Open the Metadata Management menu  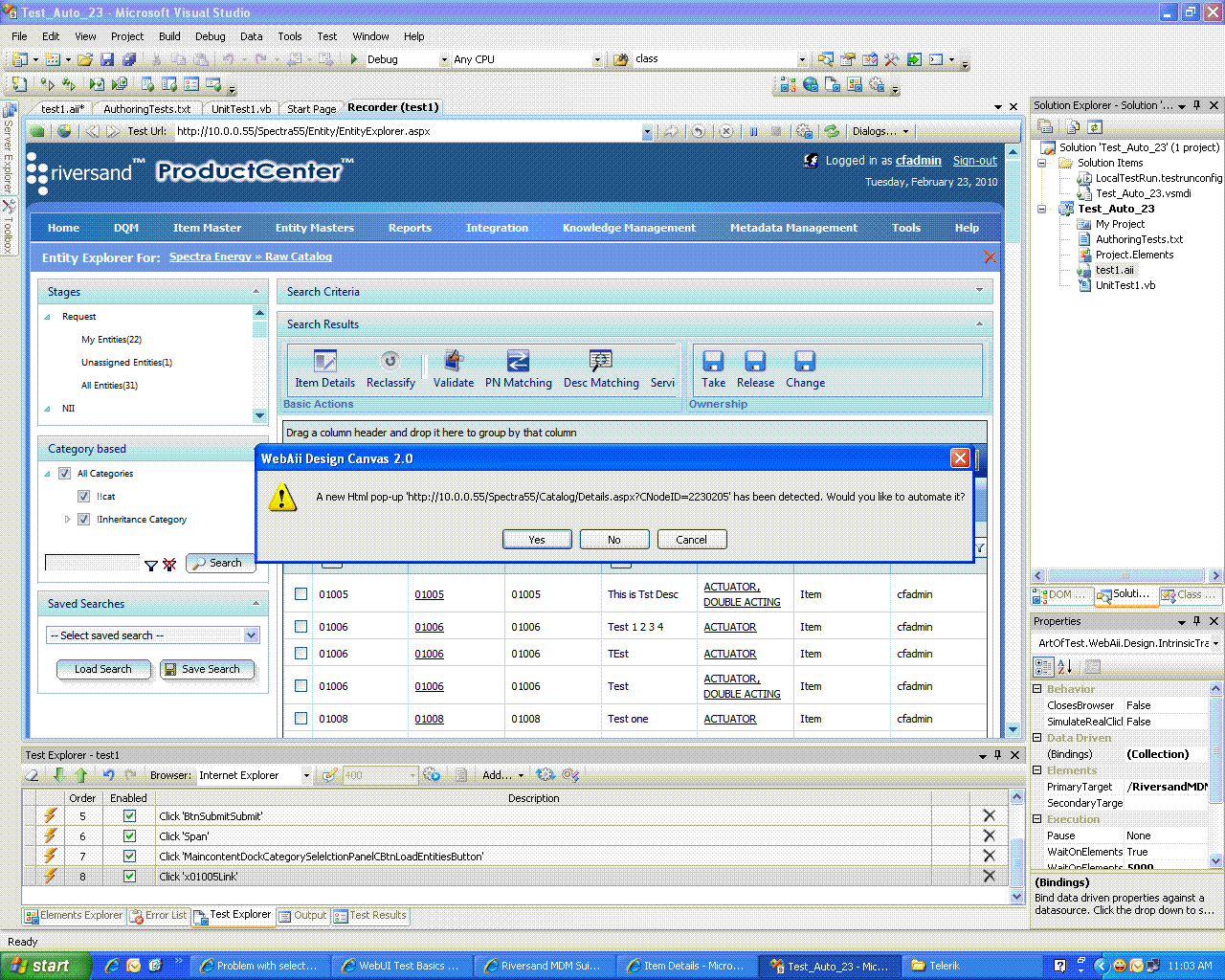click(x=793, y=228)
